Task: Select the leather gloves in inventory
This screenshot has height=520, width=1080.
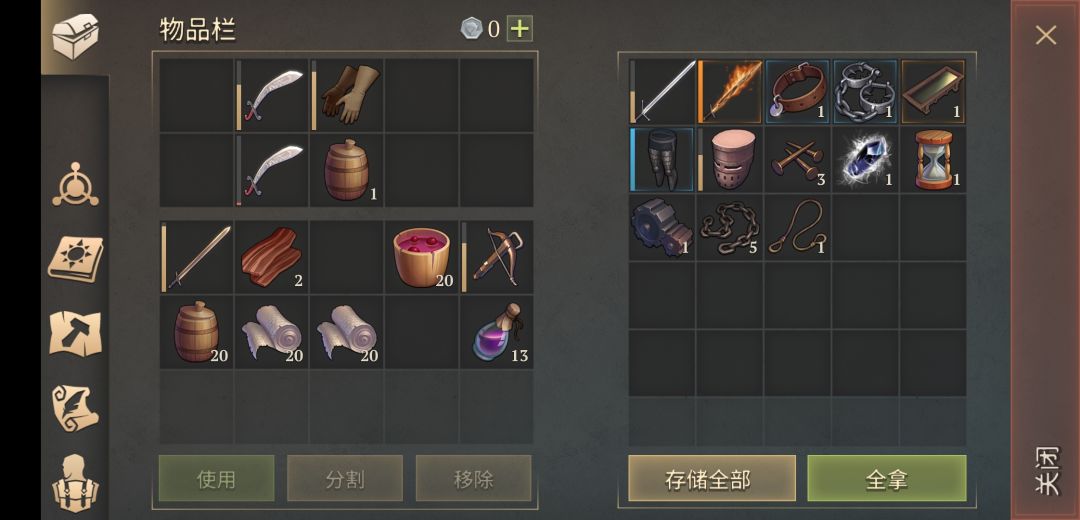Action: [346, 95]
